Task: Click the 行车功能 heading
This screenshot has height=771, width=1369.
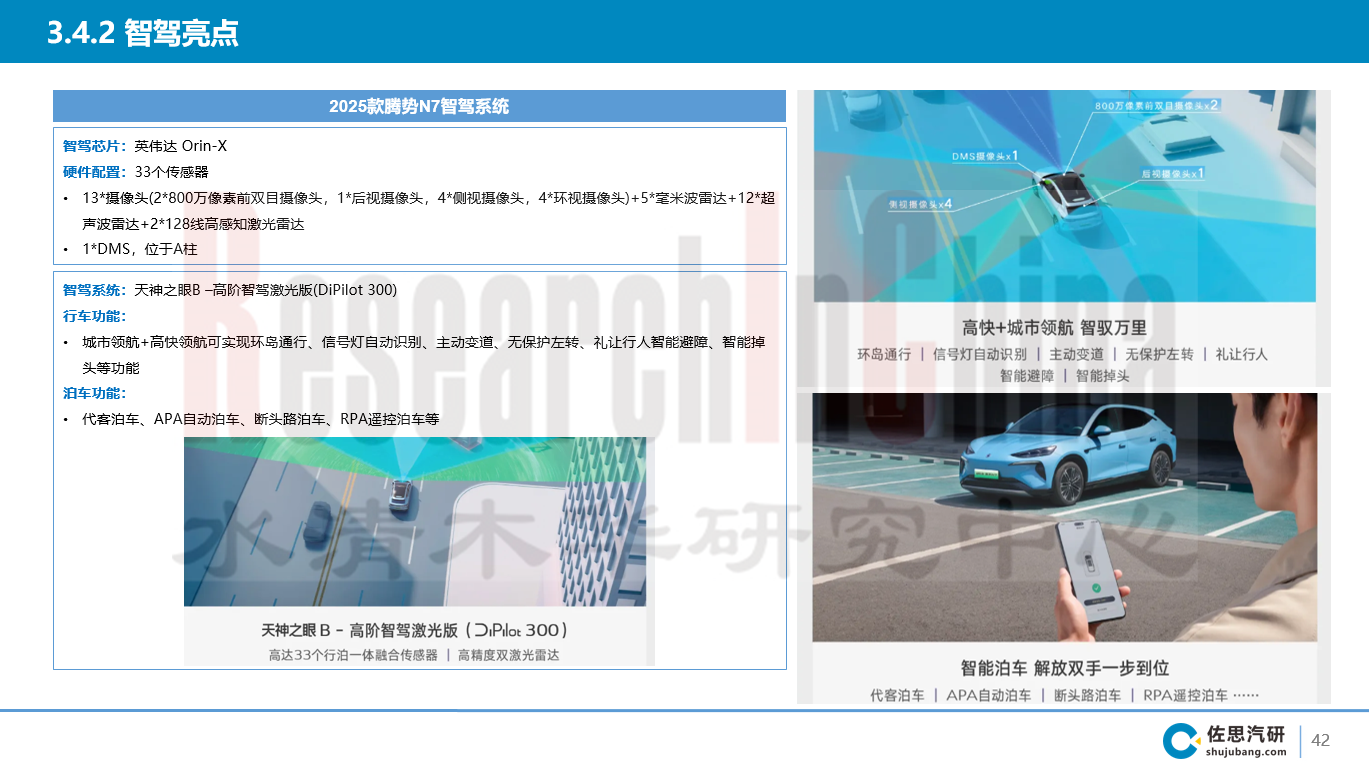Action: 94,316
